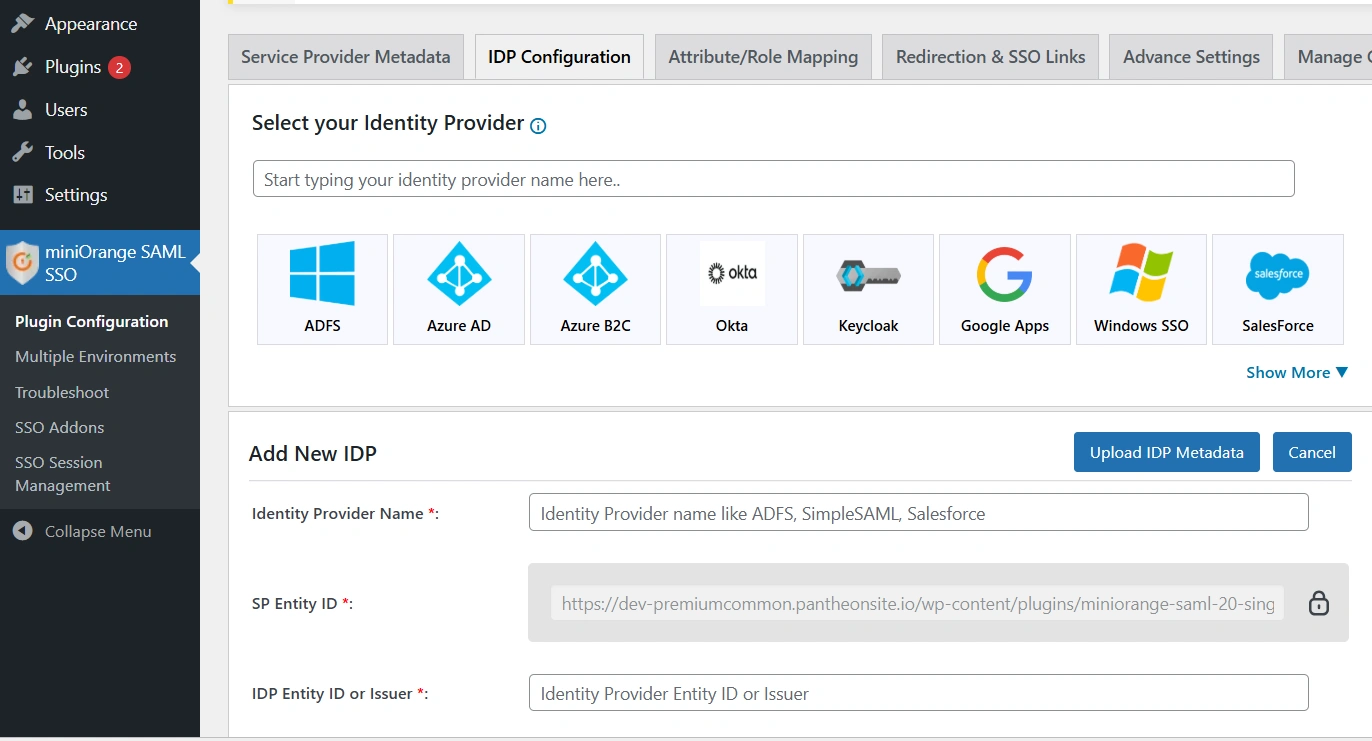
Task: Open the Attribute/Role Mapping tab
Action: [x=763, y=57]
